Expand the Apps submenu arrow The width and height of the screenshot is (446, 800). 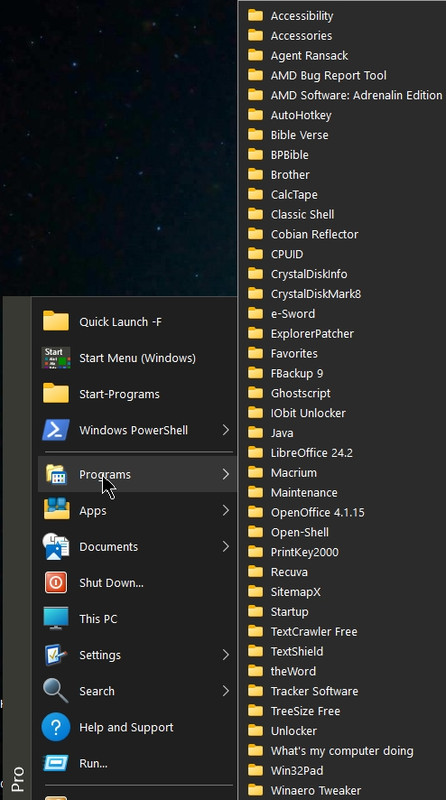click(226, 510)
